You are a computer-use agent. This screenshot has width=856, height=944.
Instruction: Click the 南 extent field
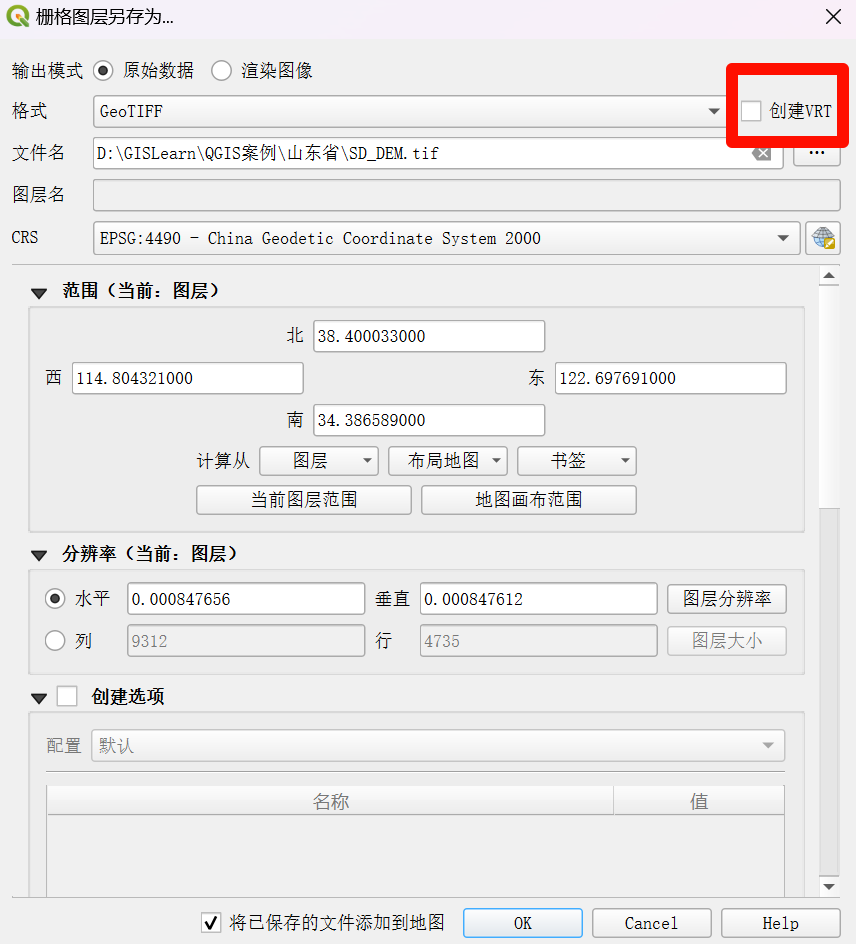429,420
